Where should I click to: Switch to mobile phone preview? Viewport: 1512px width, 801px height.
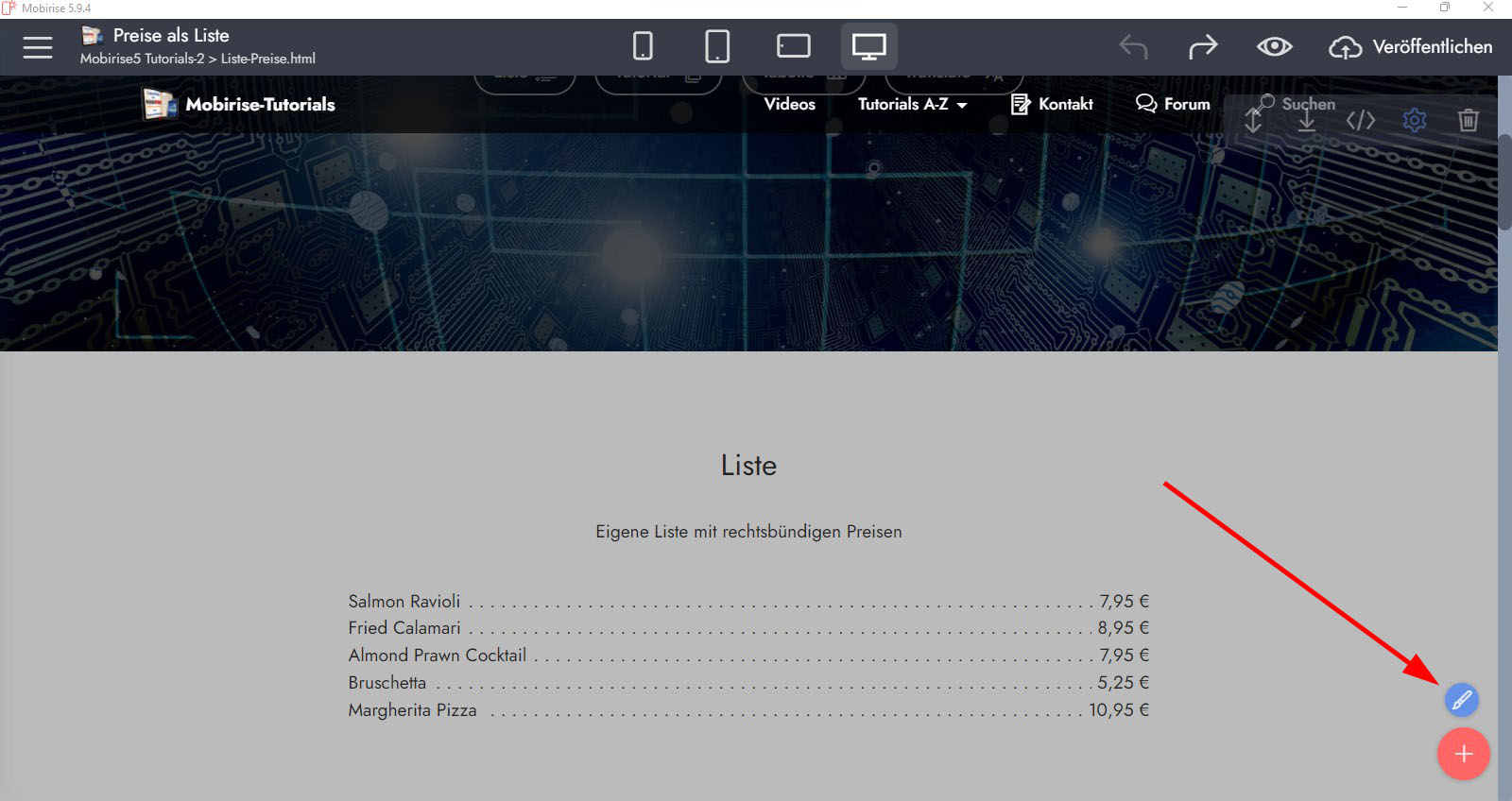click(x=643, y=46)
